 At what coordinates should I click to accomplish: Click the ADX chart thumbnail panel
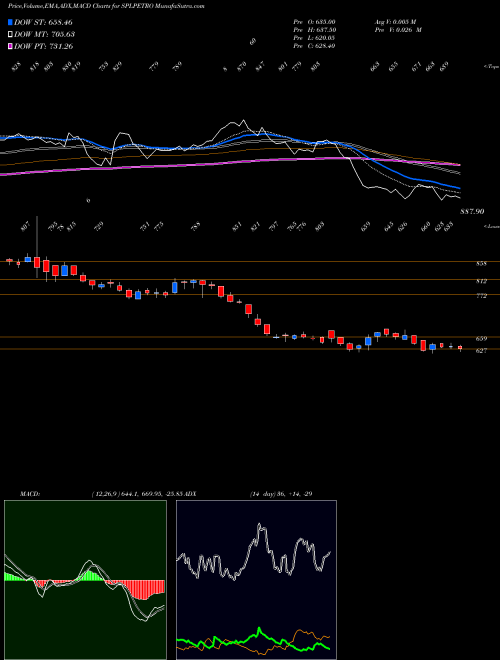tap(256, 580)
